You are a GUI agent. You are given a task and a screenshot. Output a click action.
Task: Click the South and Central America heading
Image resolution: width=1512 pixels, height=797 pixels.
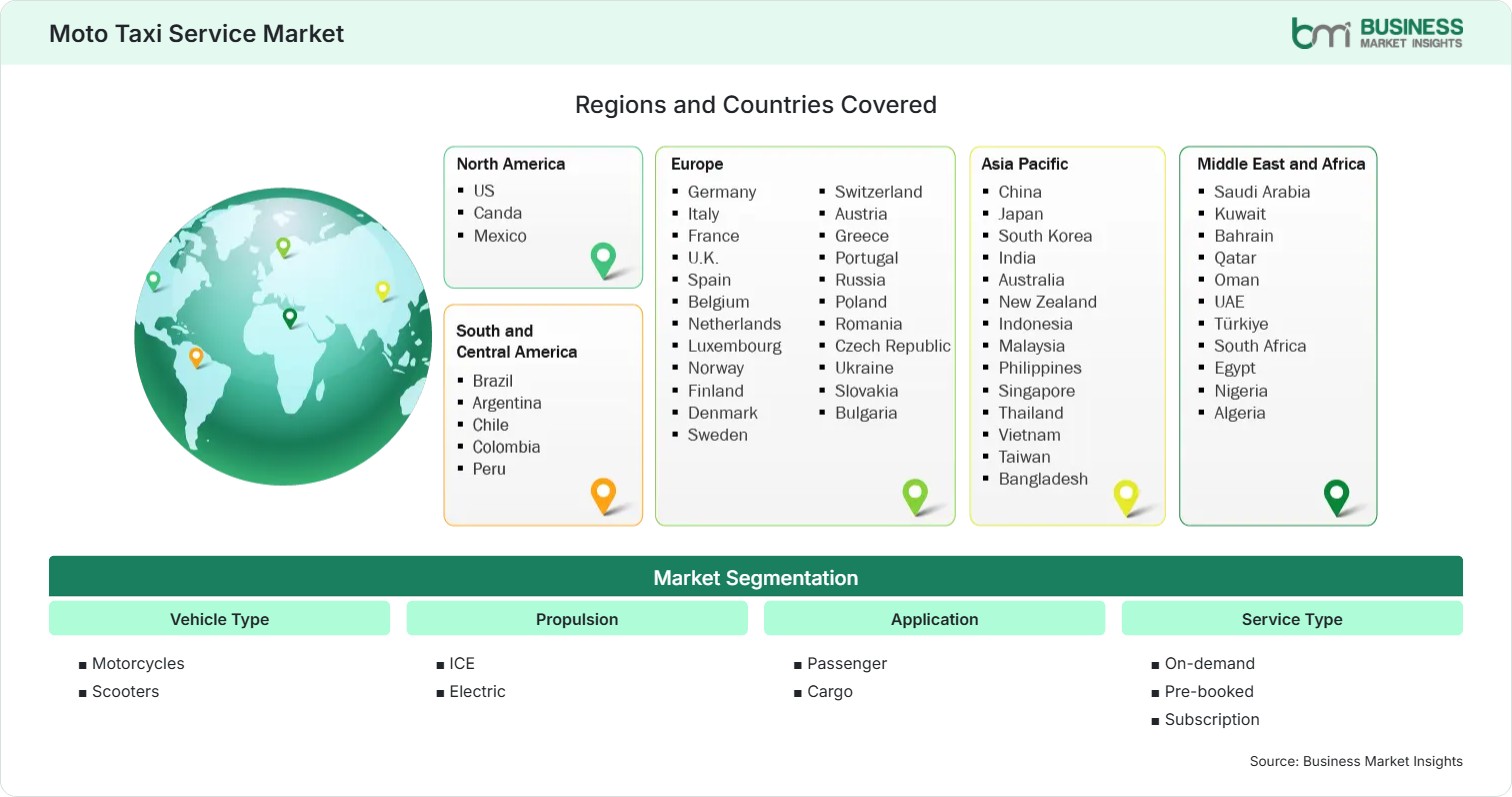[516, 341]
